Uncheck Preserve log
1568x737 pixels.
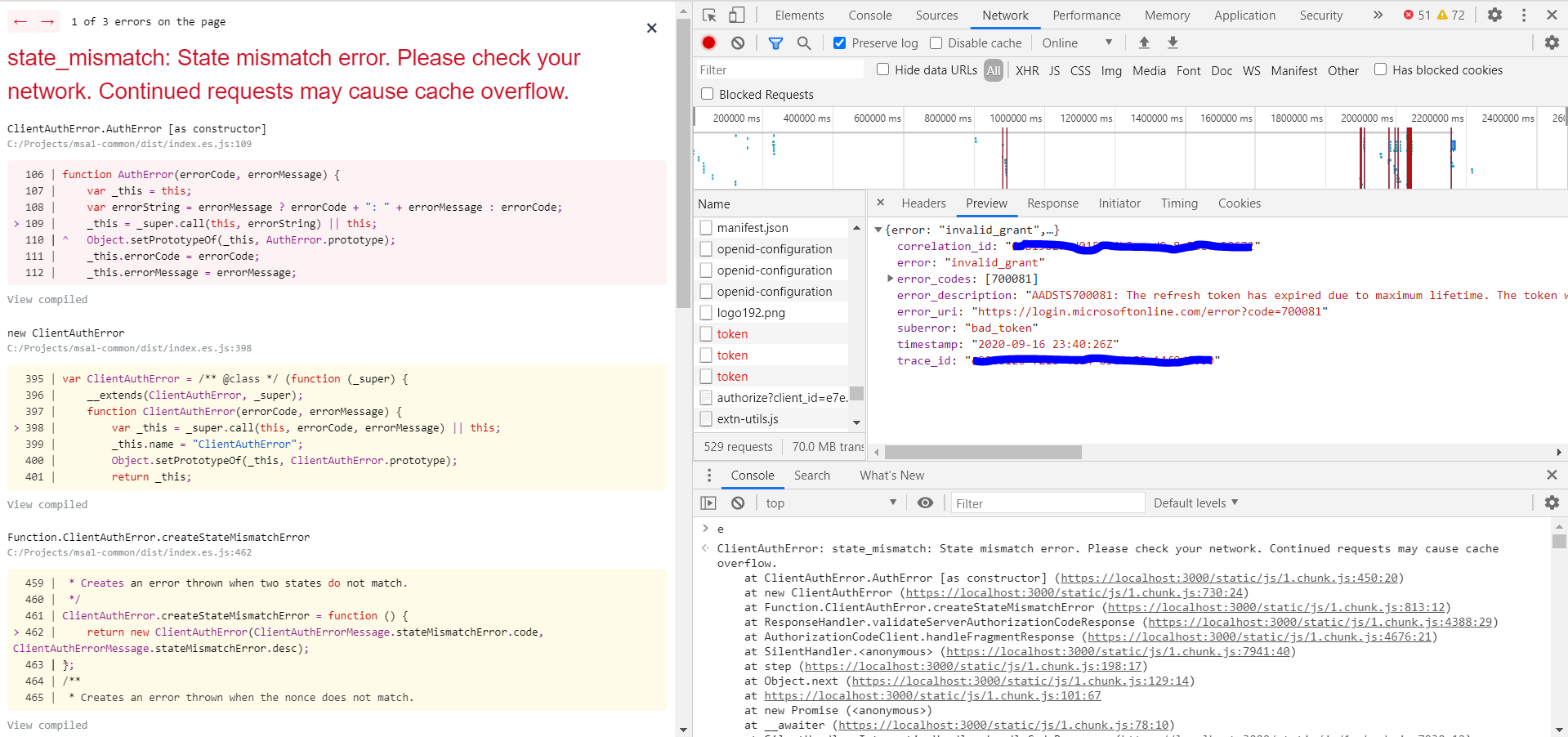pyautogui.click(x=838, y=42)
